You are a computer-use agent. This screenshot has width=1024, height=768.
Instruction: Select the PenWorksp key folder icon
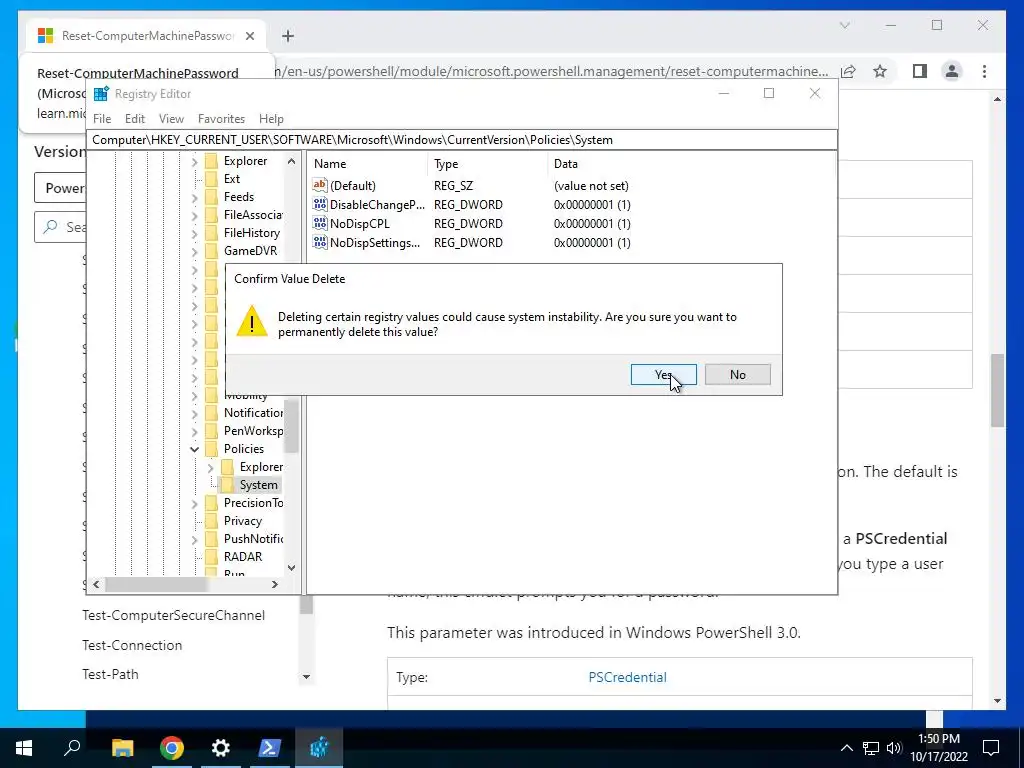click(x=211, y=431)
